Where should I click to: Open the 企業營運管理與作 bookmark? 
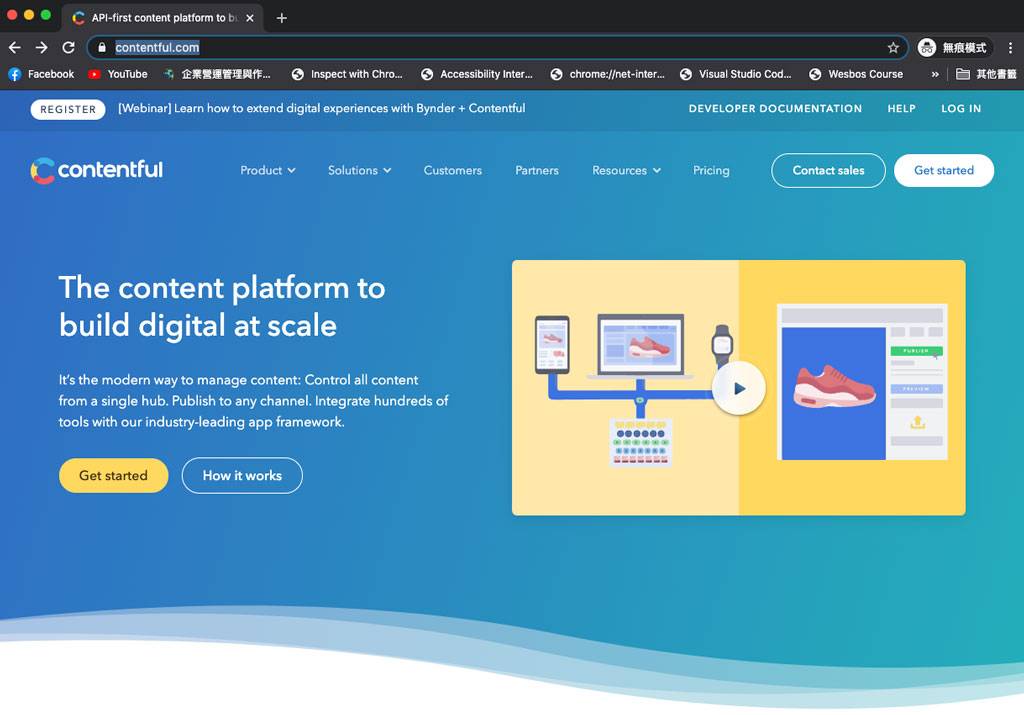click(x=217, y=74)
